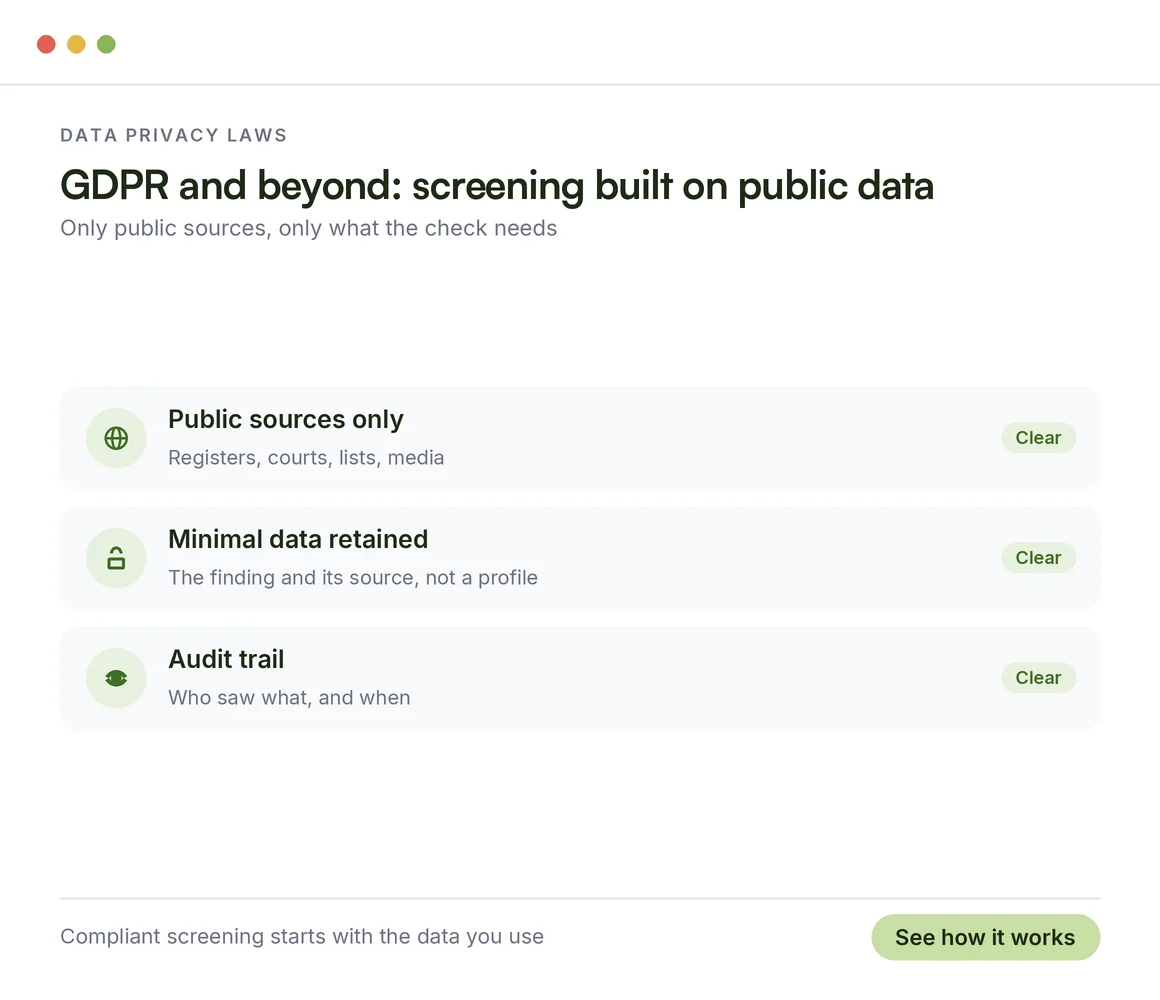Screen dimensions: 1160x1000
Task: Open the See how it works button
Action: point(985,937)
